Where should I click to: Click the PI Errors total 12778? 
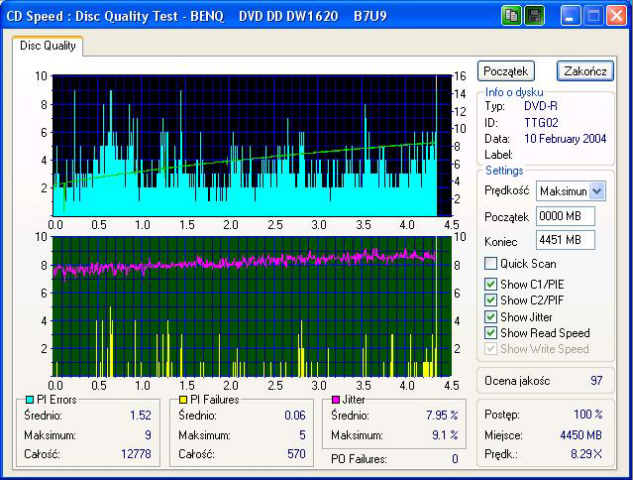136,454
